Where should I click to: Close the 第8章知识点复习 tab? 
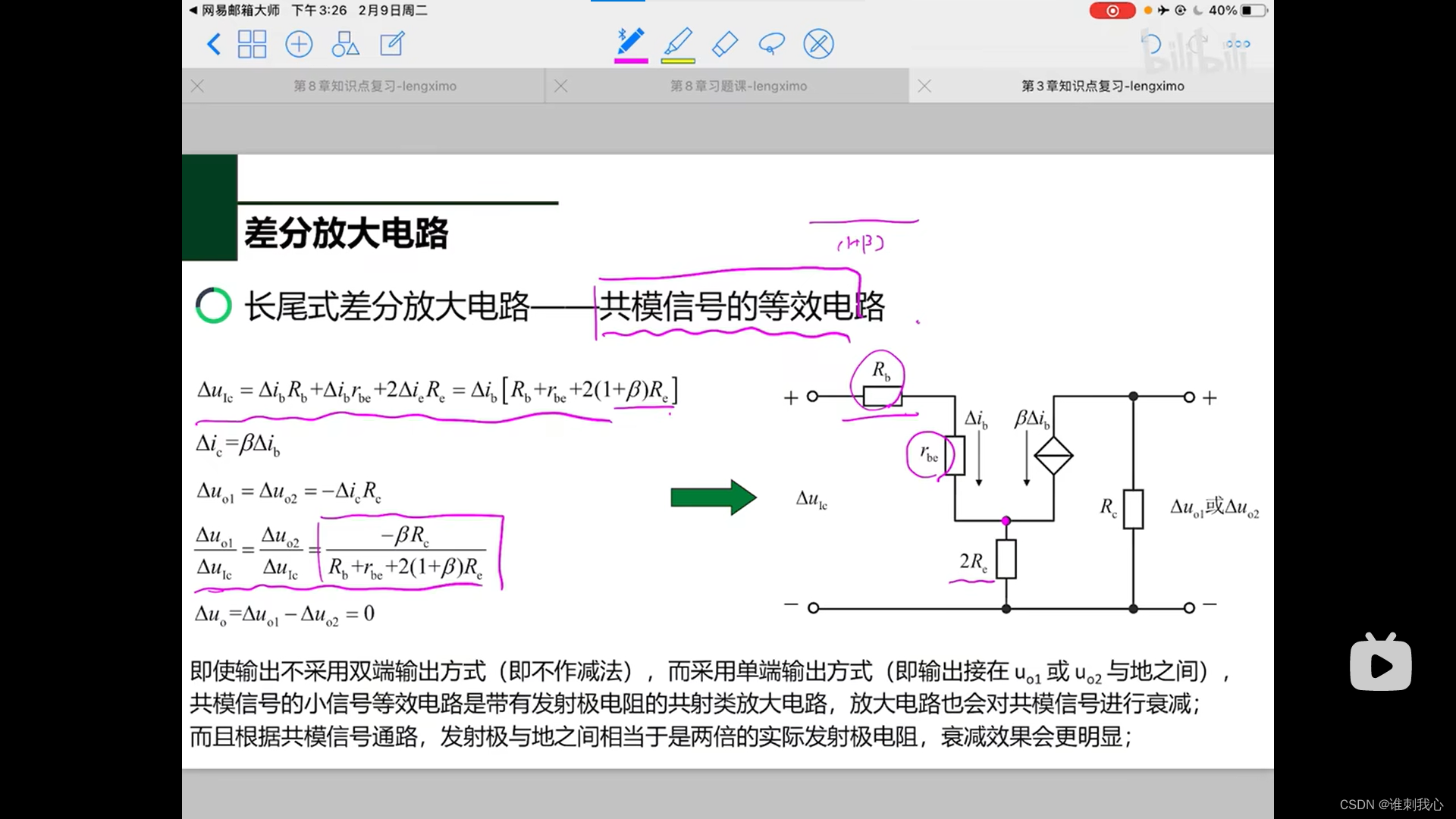198,86
